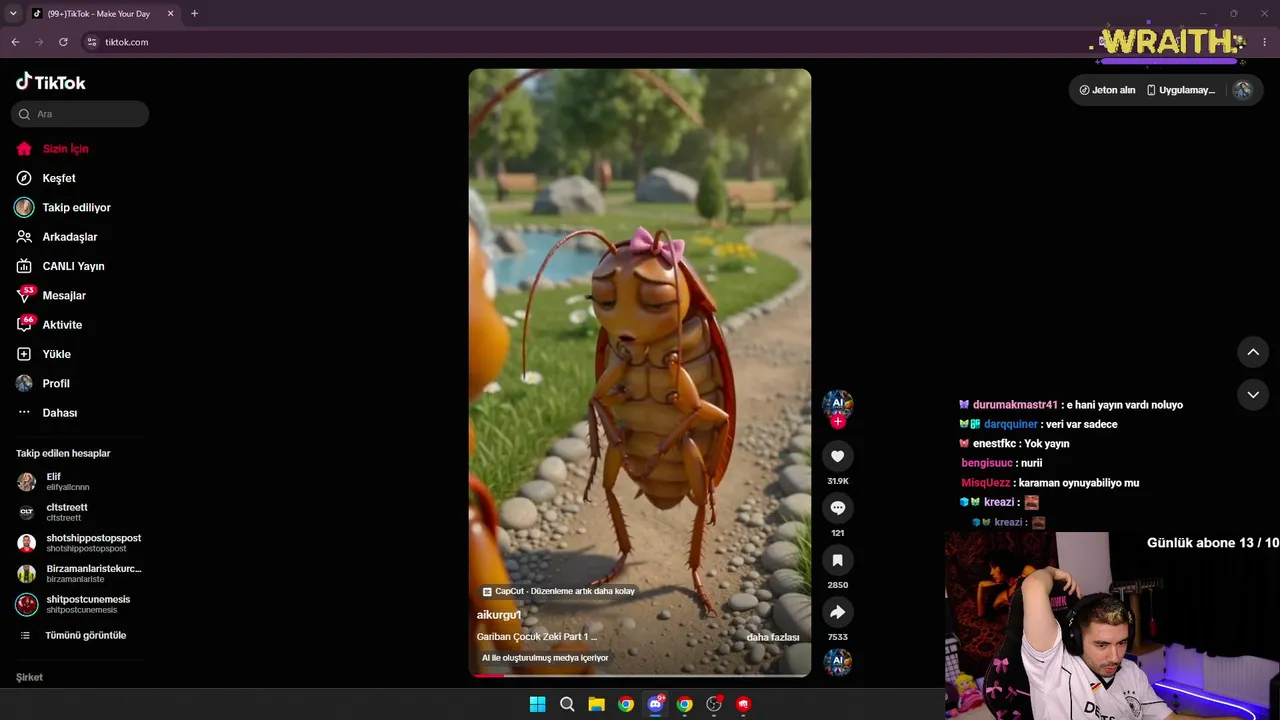Open the first Chrome icon on the taskbar
The height and width of the screenshot is (720, 1280).
626,704
